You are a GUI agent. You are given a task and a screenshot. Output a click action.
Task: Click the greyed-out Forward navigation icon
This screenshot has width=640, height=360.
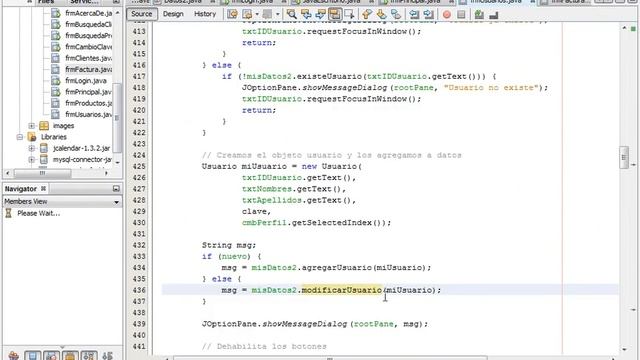pyautogui.click(x=267, y=15)
